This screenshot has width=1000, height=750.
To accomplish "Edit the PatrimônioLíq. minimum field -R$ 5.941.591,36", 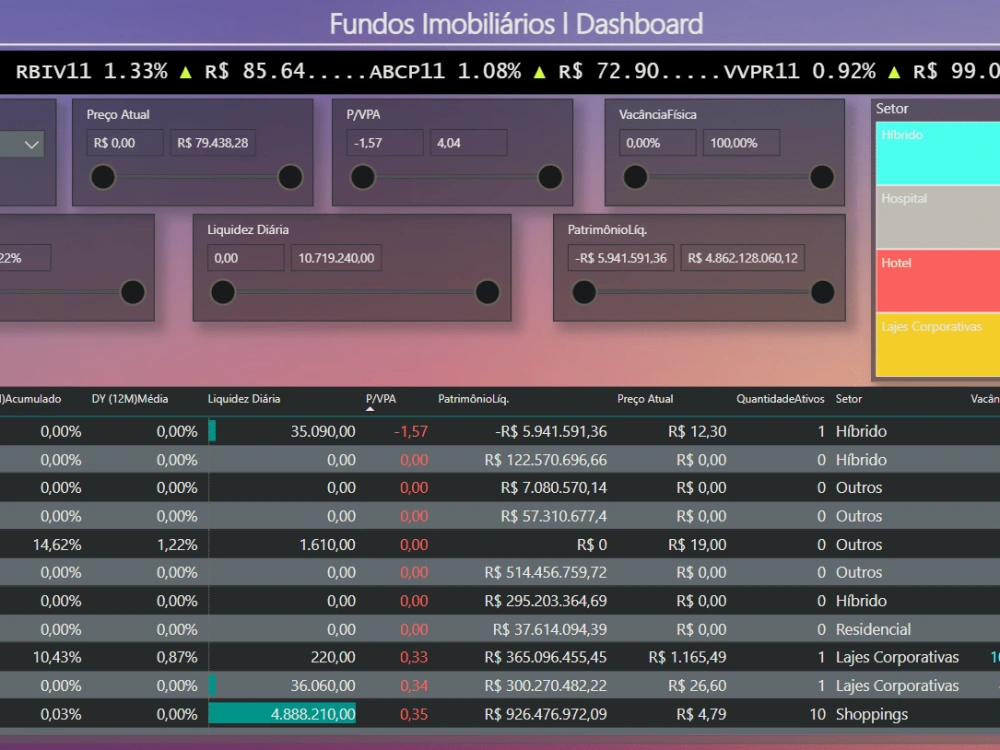I will pos(621,258).
